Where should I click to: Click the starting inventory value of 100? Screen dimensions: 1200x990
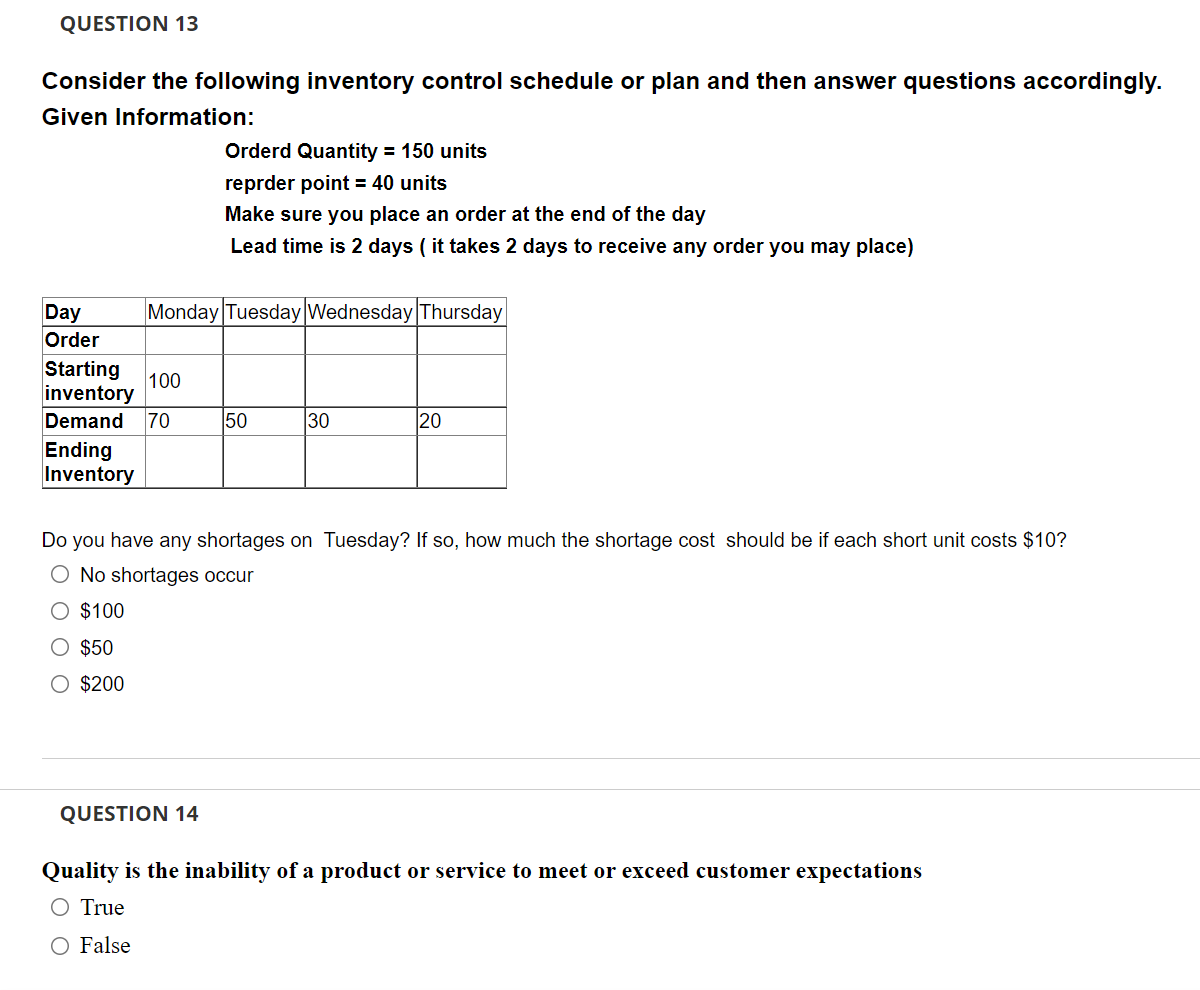click(162, 381)
